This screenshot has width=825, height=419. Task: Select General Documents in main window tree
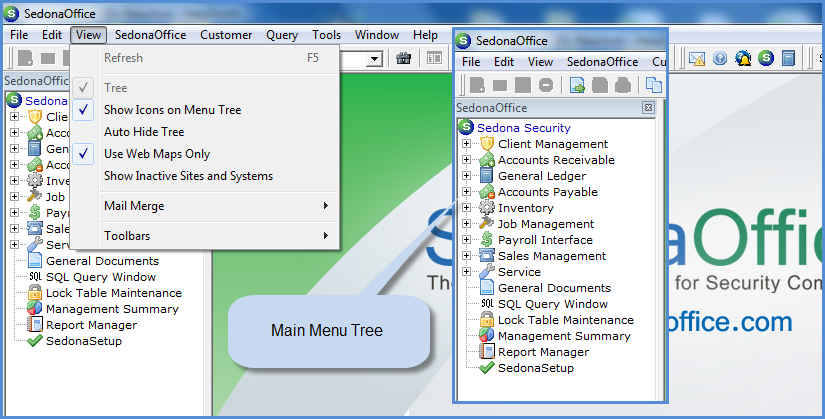coord(103,261)
